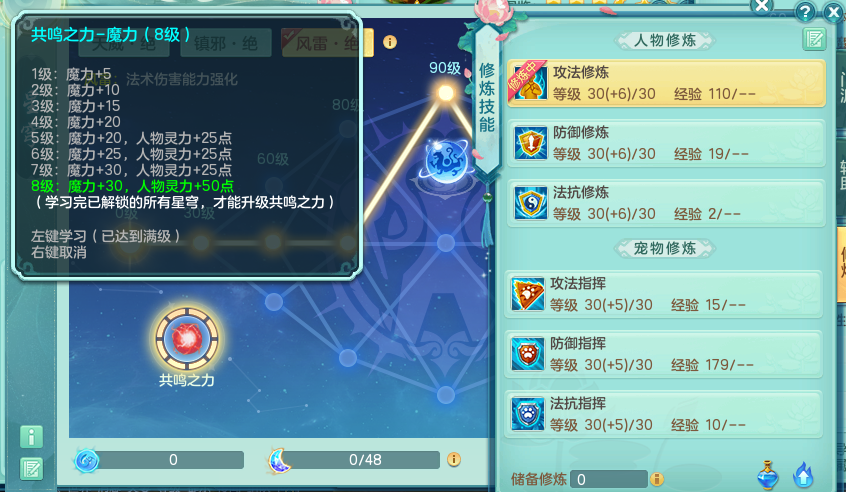Select the blue dragon orb node
The width and height of the screenshot is (846, 492).
(446, 161)
